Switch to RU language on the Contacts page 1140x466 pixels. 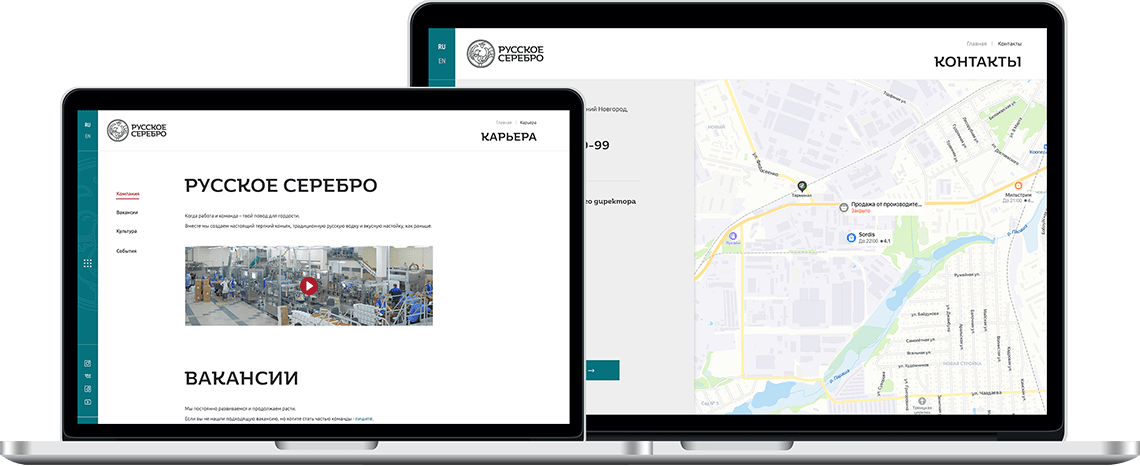[441, 47]
